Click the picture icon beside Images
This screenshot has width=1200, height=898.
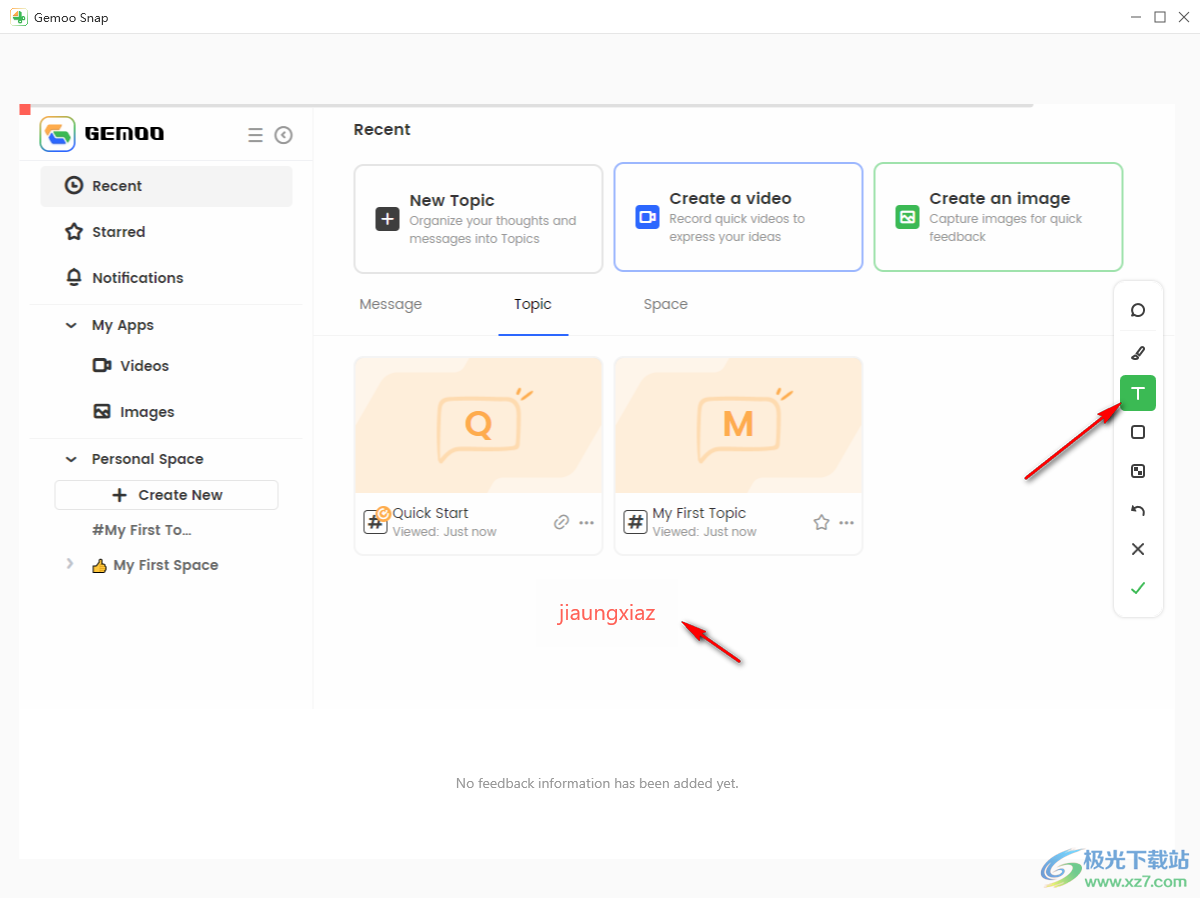coord(102,411)
